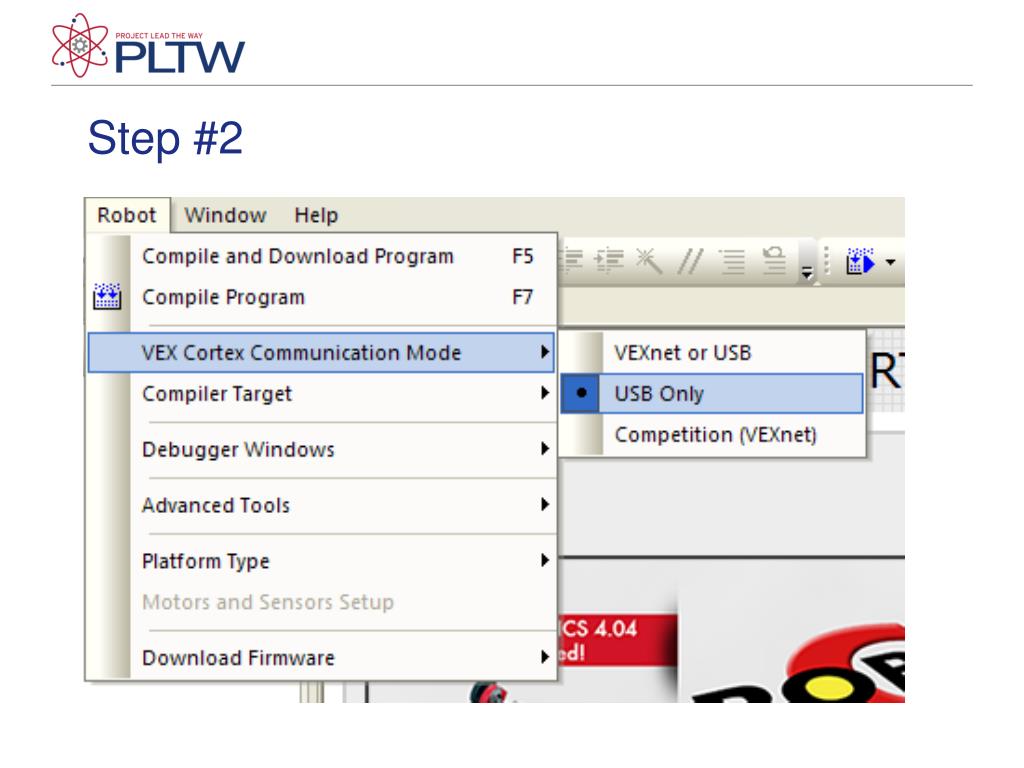Expand the Download Firmware arrow
Screen dimensions: 1024x768
pyautogui.click(x=545, y=656)
